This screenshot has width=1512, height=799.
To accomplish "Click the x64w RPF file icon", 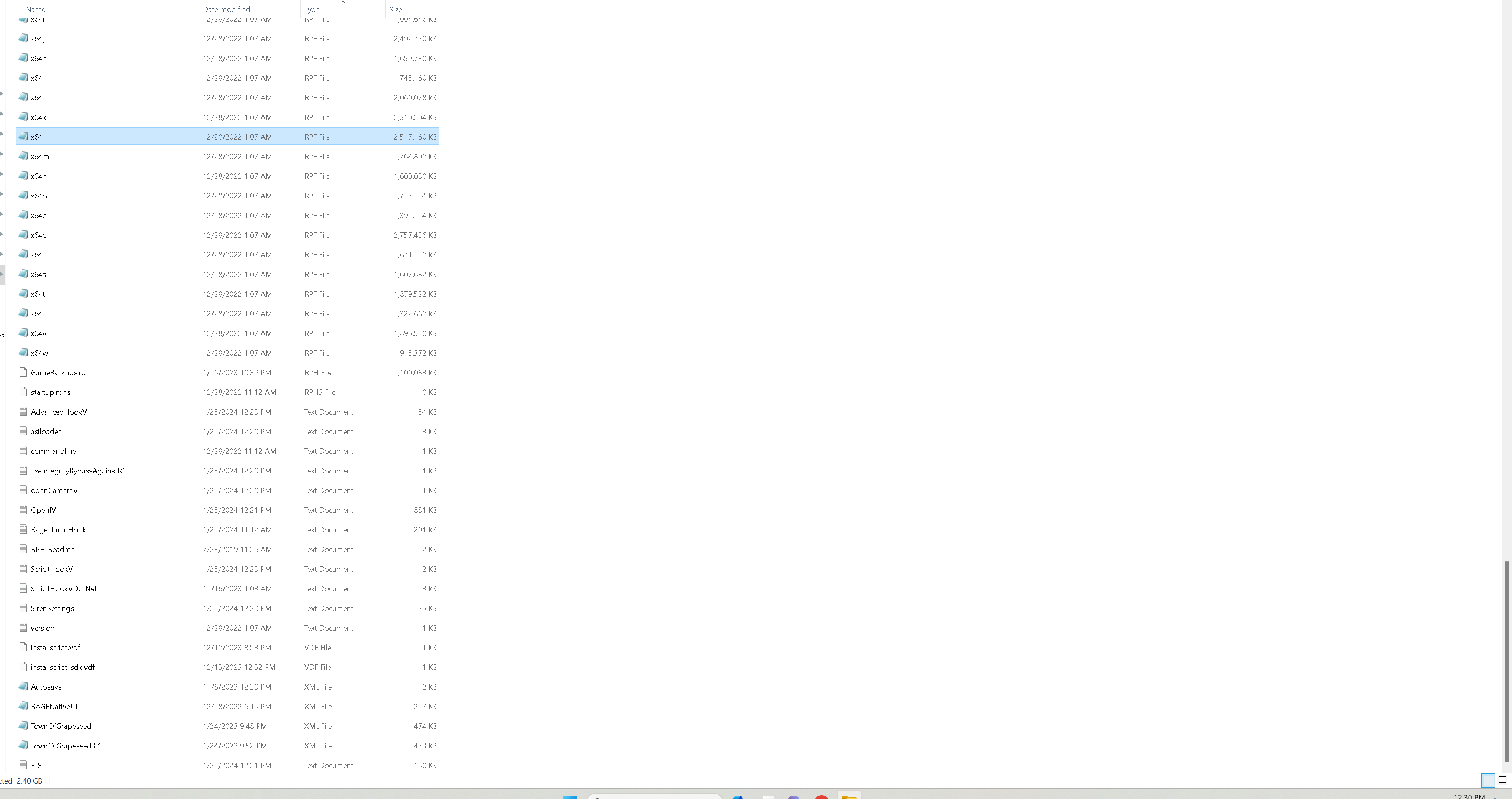I will pos(23,353).
